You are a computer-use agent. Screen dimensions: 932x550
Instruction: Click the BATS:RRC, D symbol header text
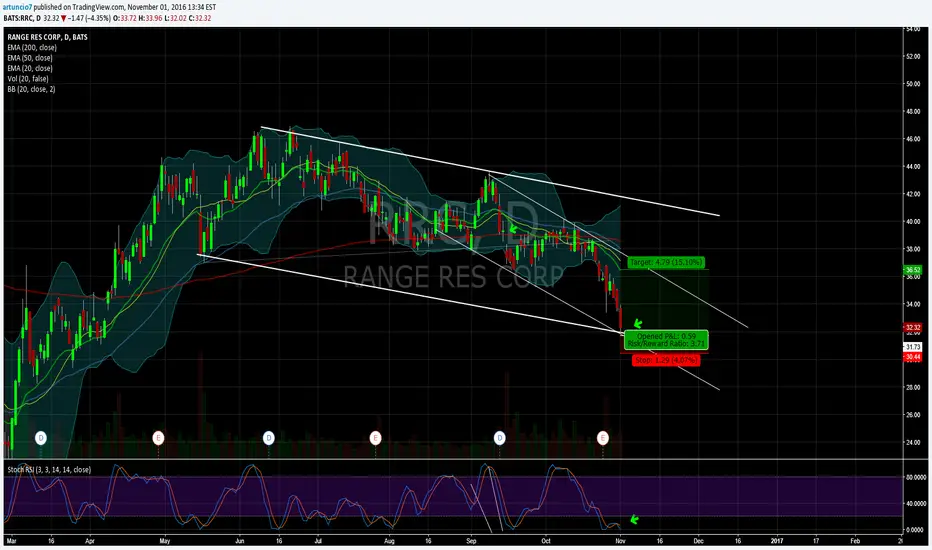tap(22, 18)
